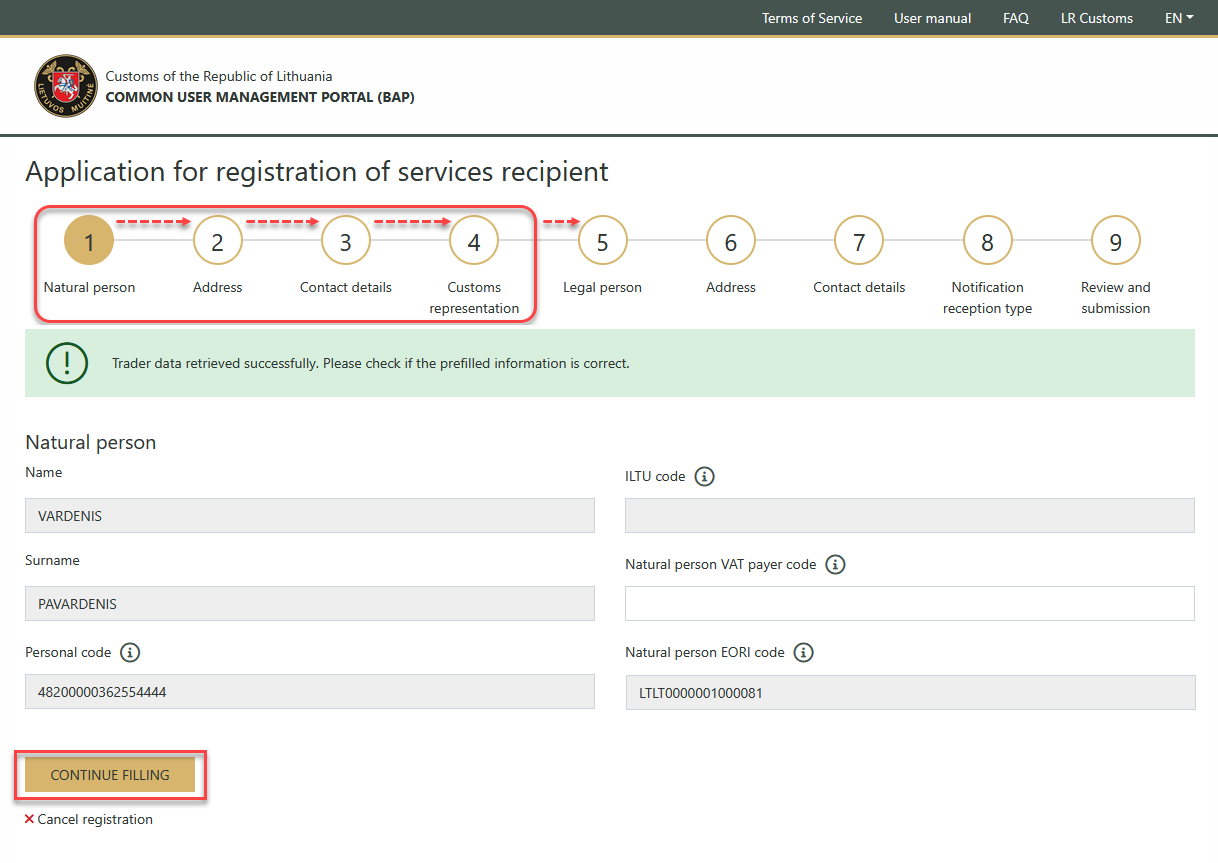This screenshot has width=1218, height=863.
Task: Open Terms of Service page
Action: pos(811,18)
